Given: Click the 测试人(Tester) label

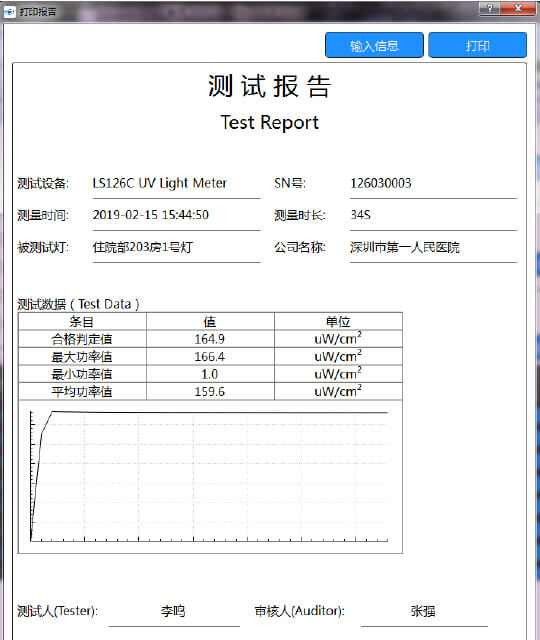Looking at the screenshot, I should 58,611.
